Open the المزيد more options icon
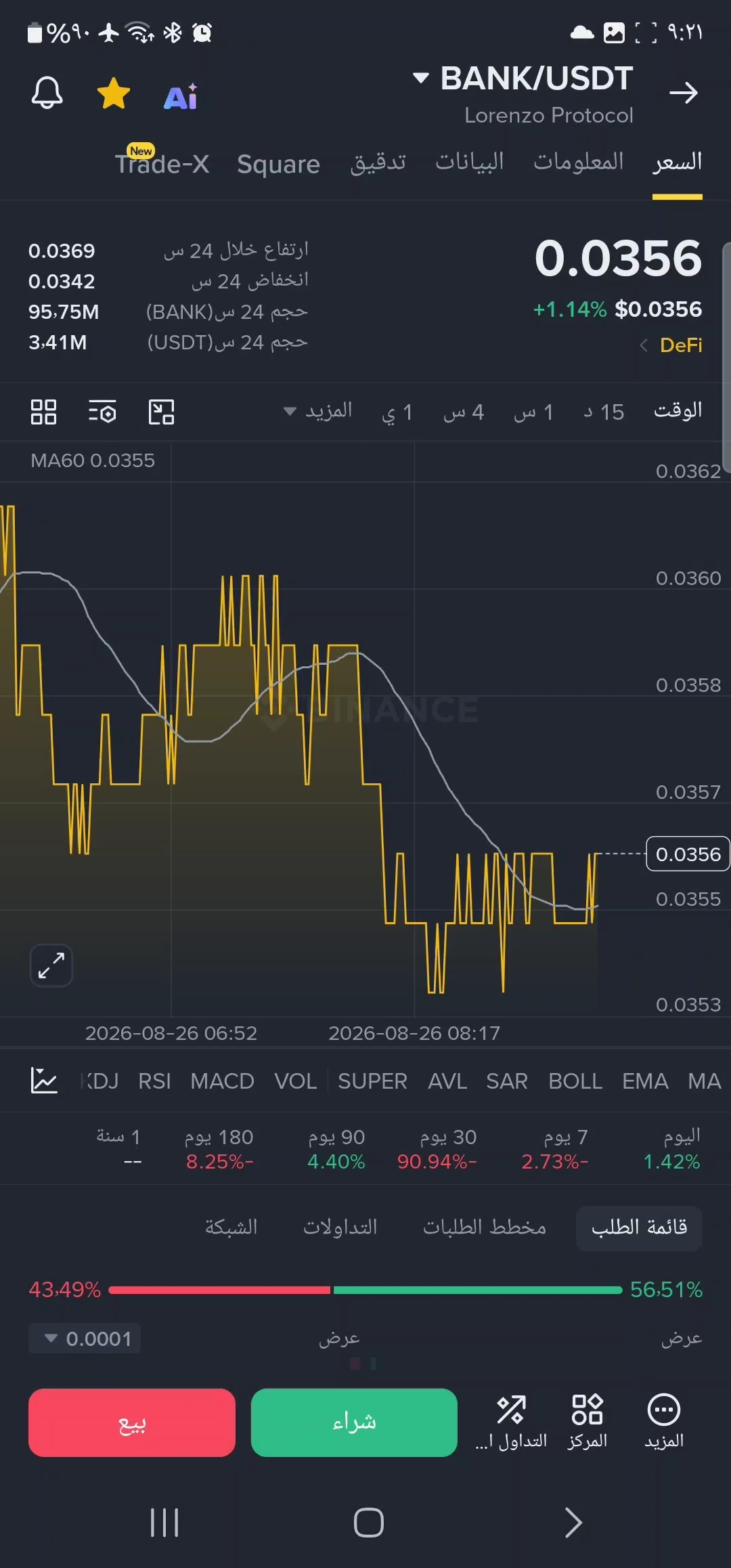This screenshot has width=731, height=1568. (x=664, y=1421)
